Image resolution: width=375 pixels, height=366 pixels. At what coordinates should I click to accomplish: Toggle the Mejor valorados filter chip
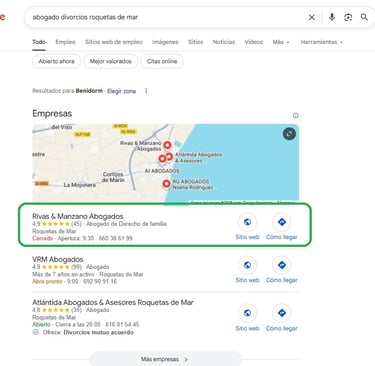click(111, 61)
